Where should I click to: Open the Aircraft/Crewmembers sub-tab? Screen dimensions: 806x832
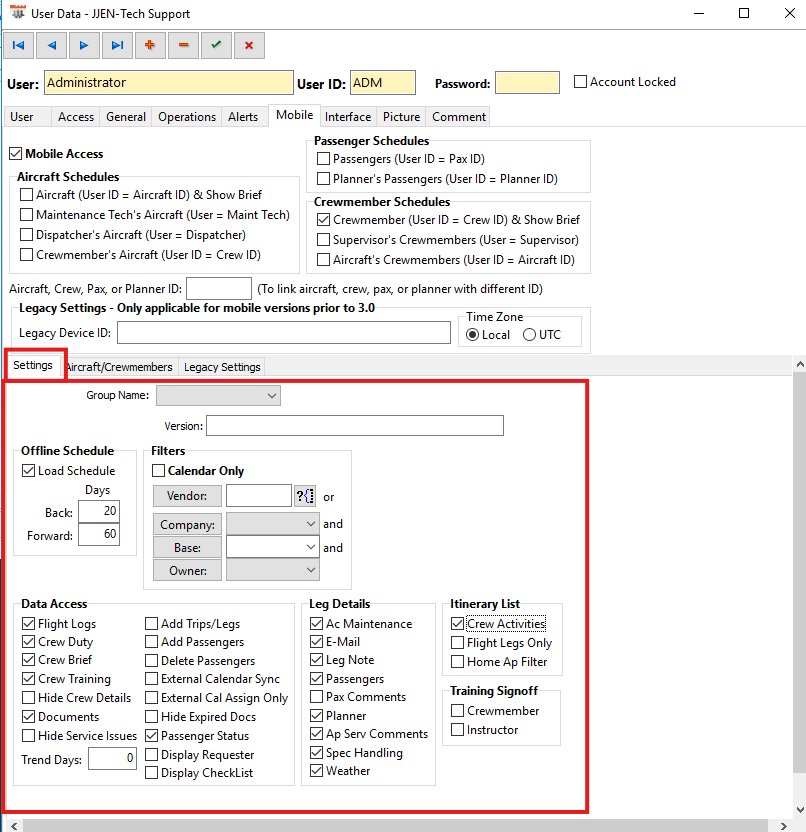(120, 367)
